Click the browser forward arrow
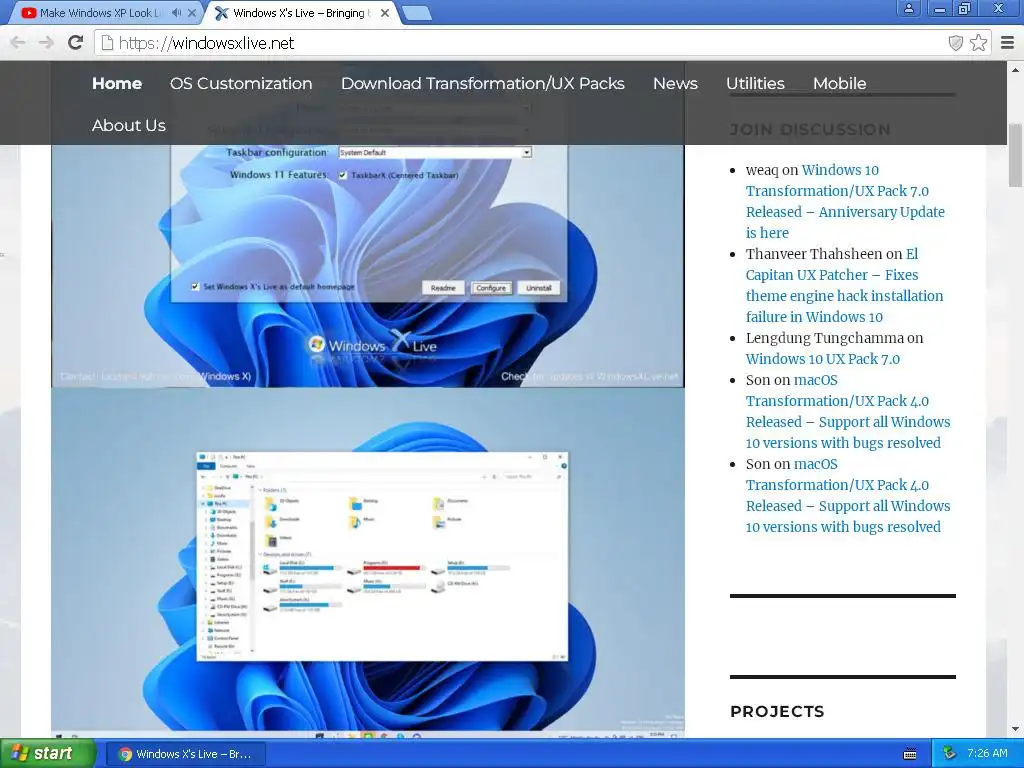 (46, 43)
